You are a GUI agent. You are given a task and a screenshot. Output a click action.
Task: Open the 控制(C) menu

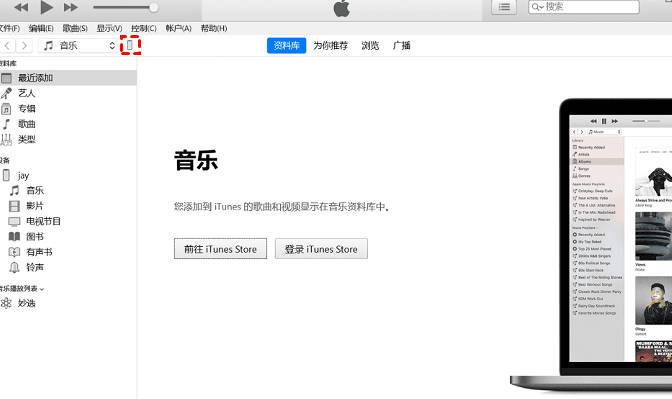tap(144, 28)
